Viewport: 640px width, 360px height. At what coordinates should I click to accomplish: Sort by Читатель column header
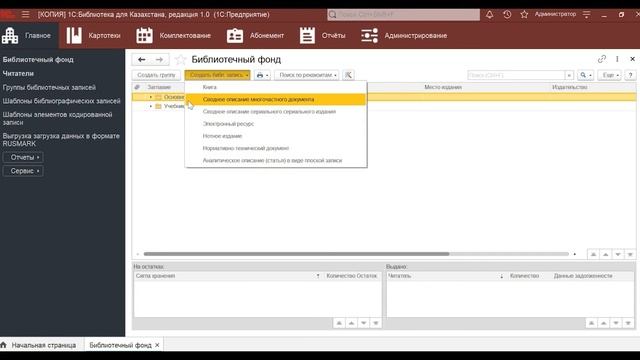point(400,276)
